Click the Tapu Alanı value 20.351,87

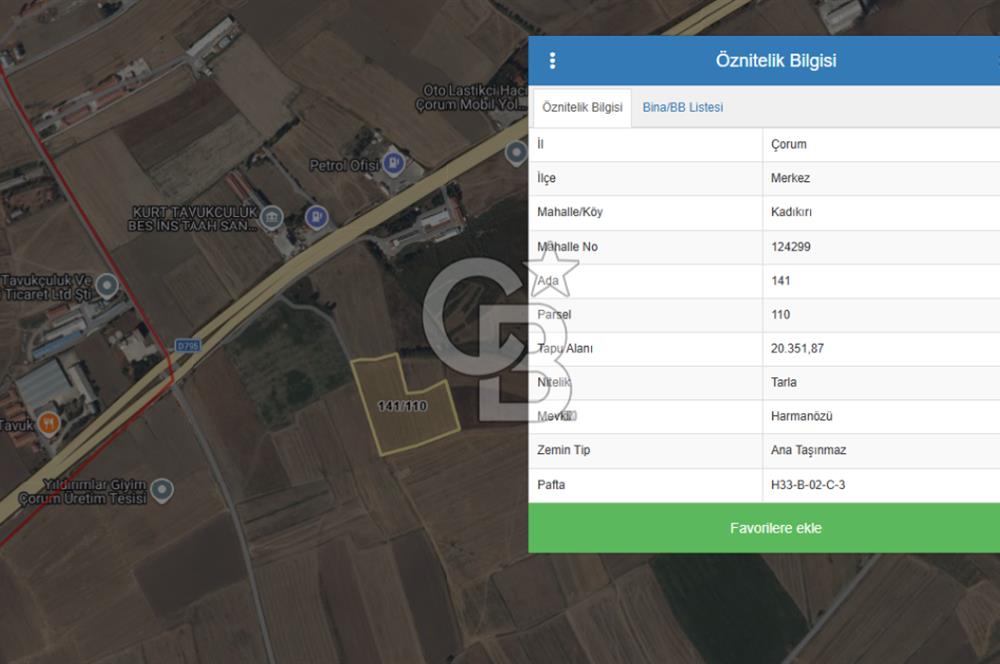(797, 349)
